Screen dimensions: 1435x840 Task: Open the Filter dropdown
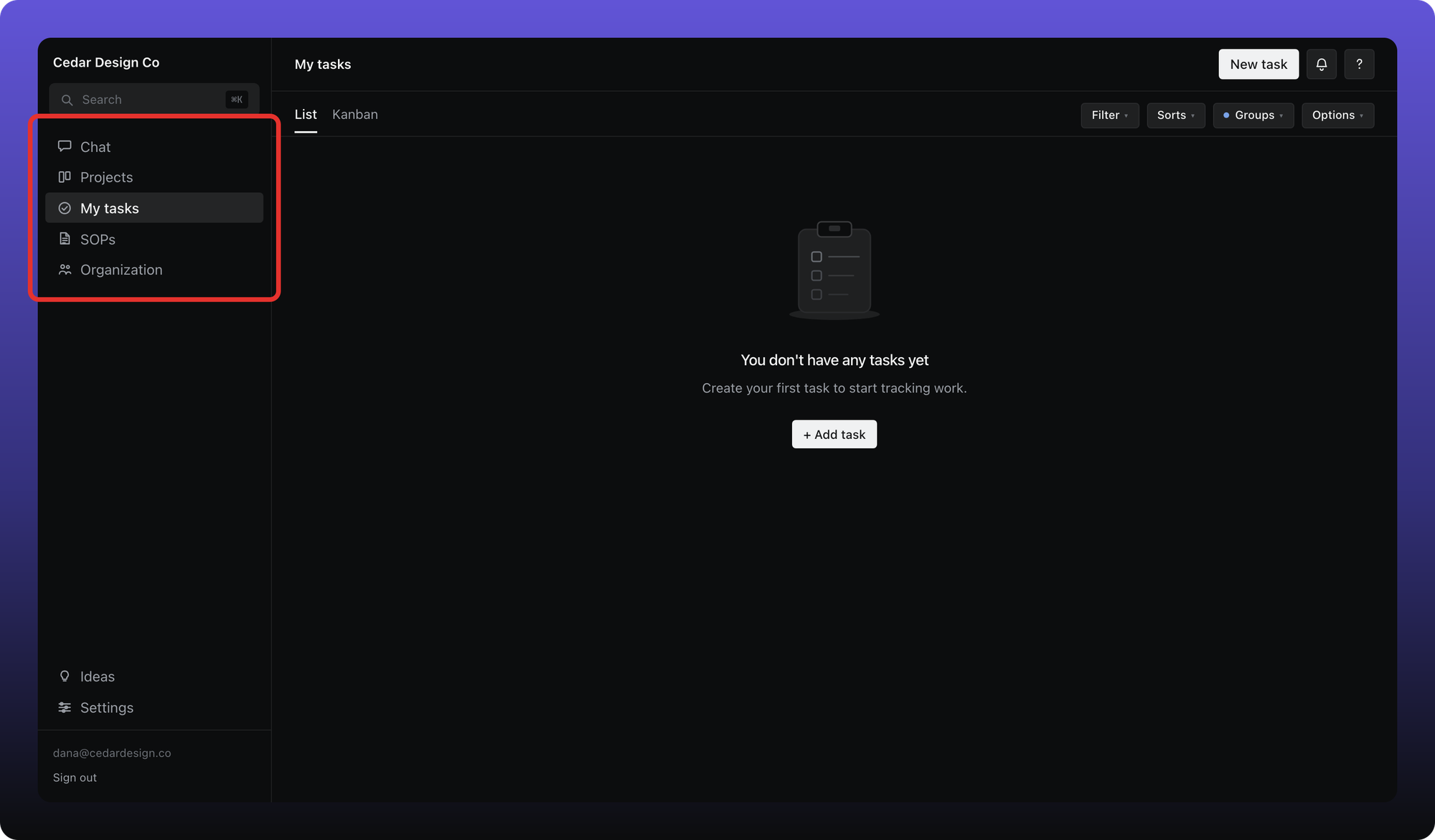[x=1109, y=115]
